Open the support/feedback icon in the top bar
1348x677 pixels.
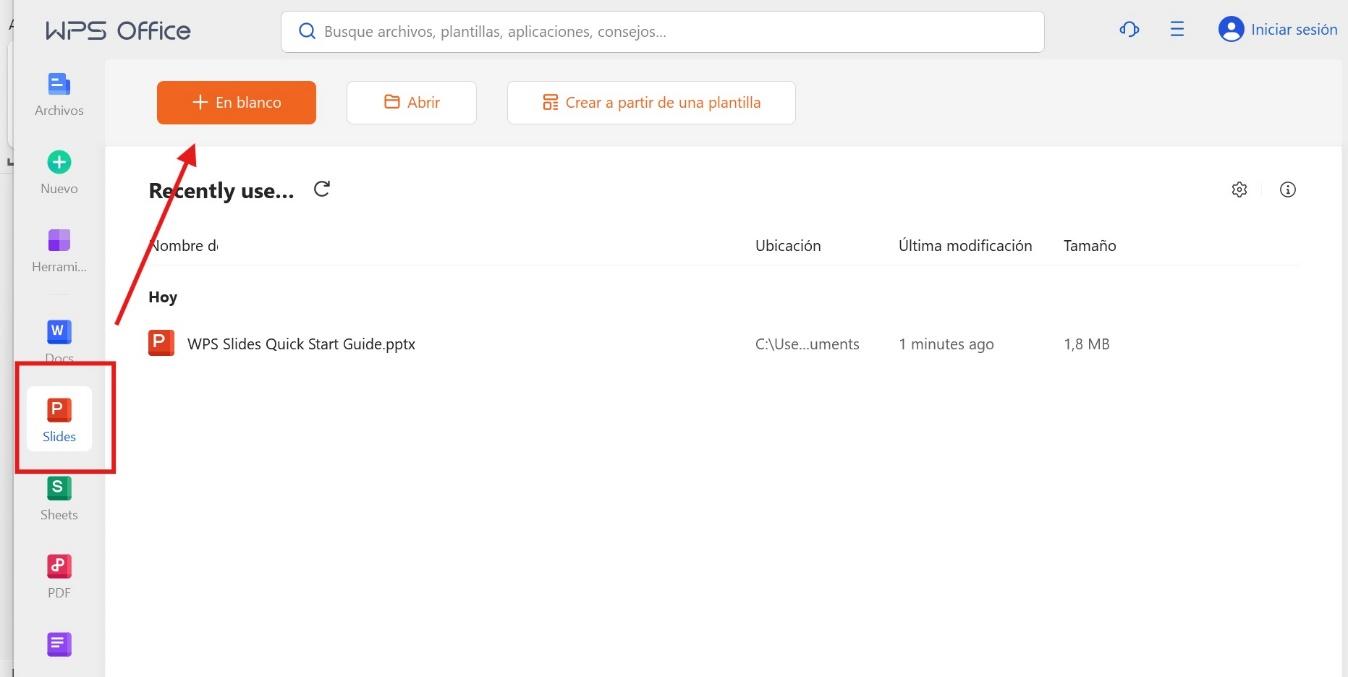pyautogui.click(x=1128, y=30)
